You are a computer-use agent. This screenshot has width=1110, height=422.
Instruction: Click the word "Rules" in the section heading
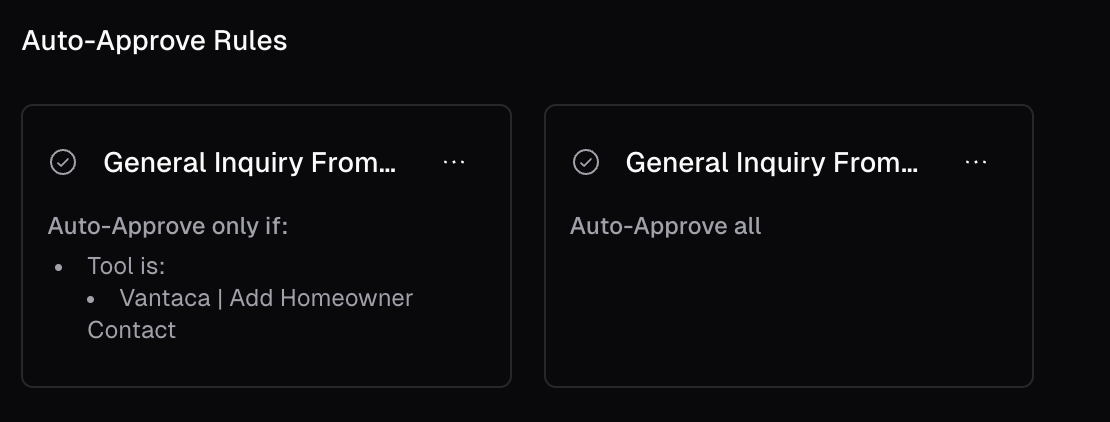click(x=255, y=41)
